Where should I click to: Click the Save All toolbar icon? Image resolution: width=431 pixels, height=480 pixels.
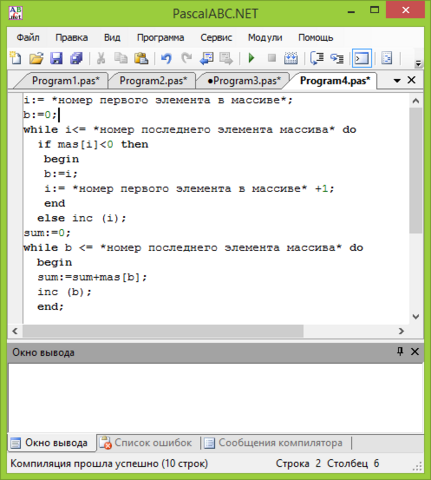(x=76, y=58)
